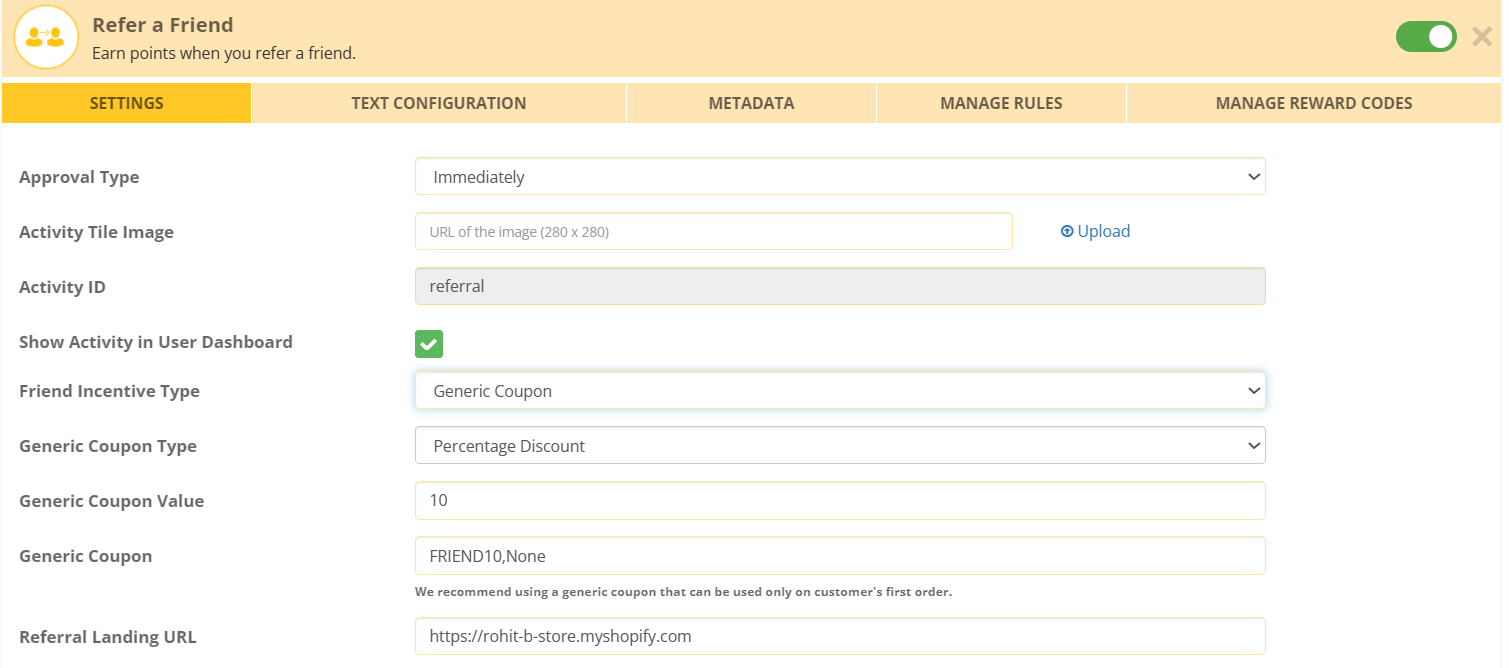Click the 'Earn points when you refer a friend' text
The height and width of the screenshot is (668, 1509).
point(224,53)
